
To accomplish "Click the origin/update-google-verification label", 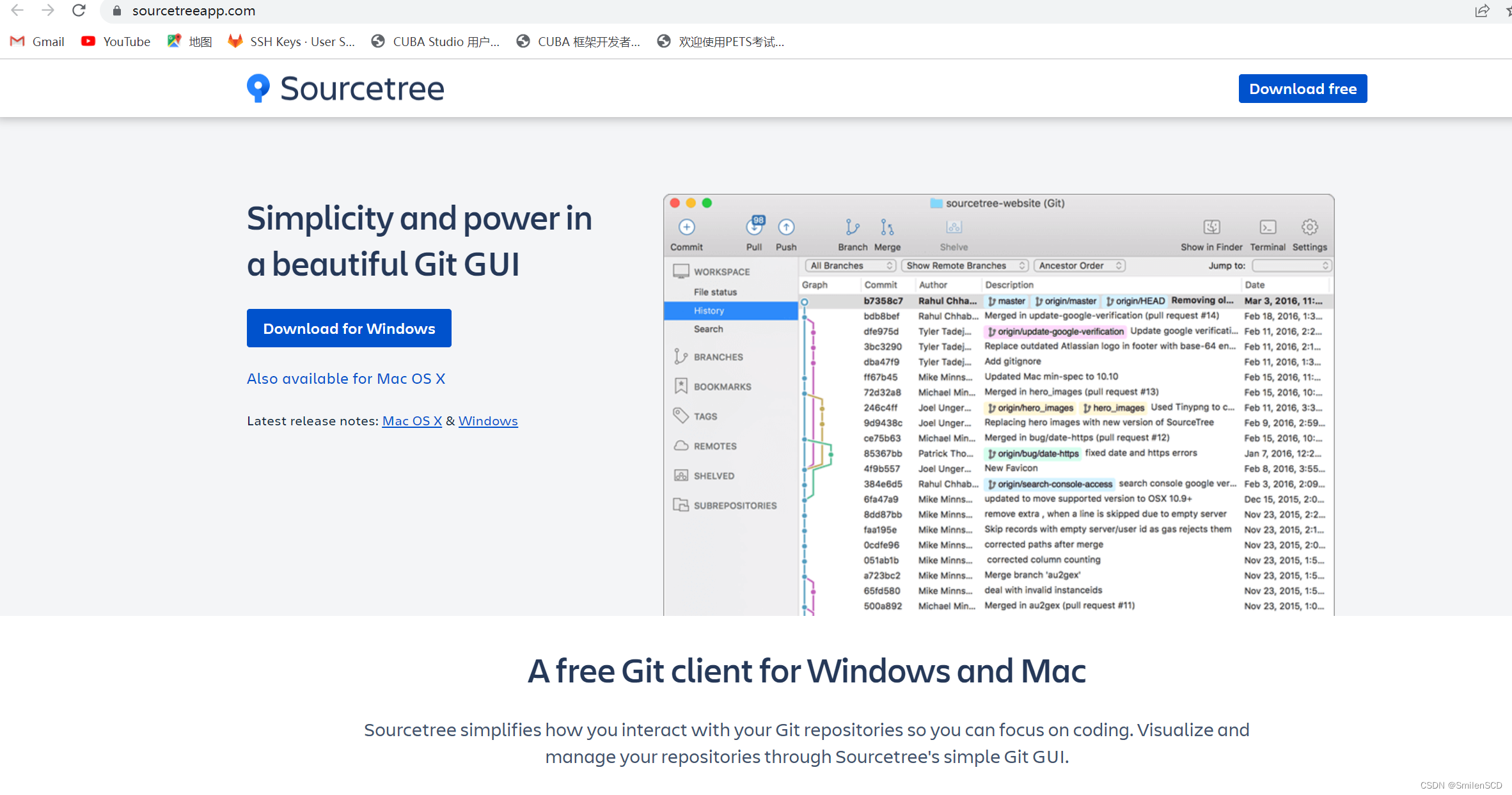I will coord(1055,331).
